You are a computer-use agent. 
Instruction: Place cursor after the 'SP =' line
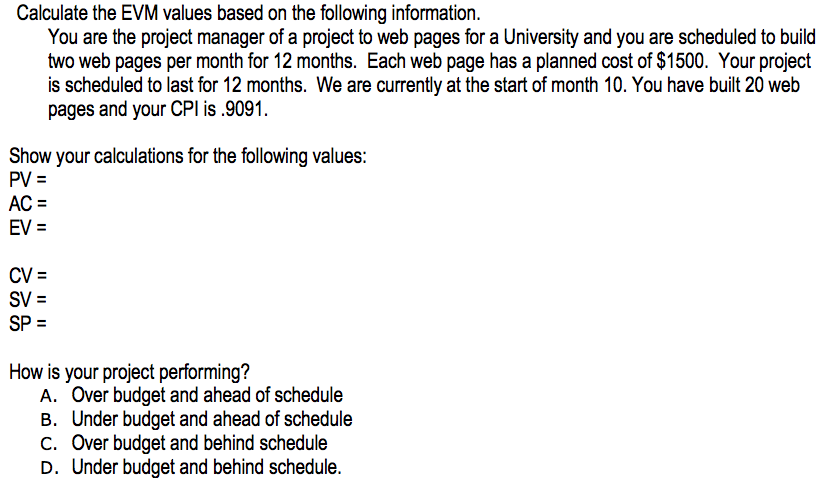click(48, 323)
